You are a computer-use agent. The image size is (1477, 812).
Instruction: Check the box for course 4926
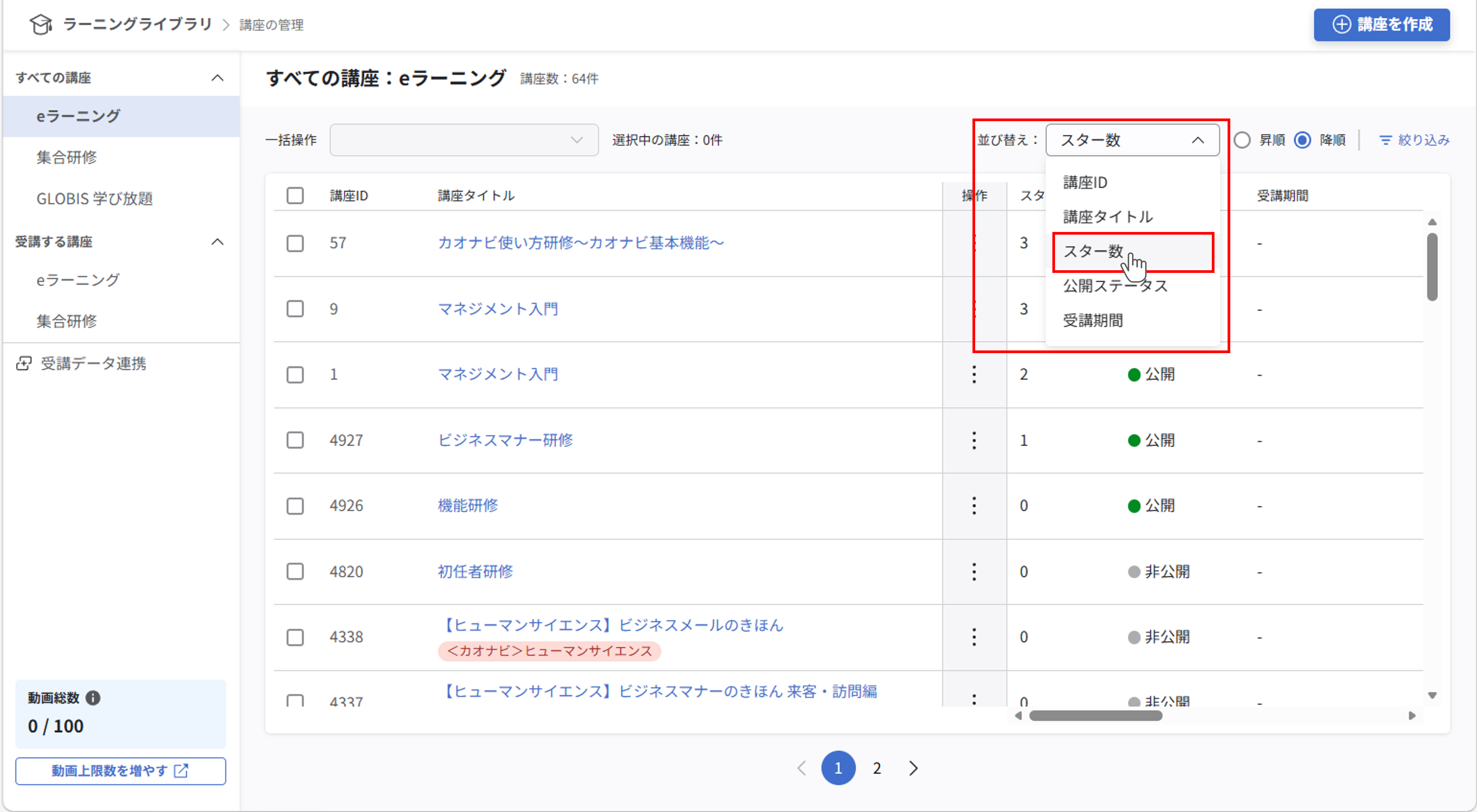tap(295, 506)
